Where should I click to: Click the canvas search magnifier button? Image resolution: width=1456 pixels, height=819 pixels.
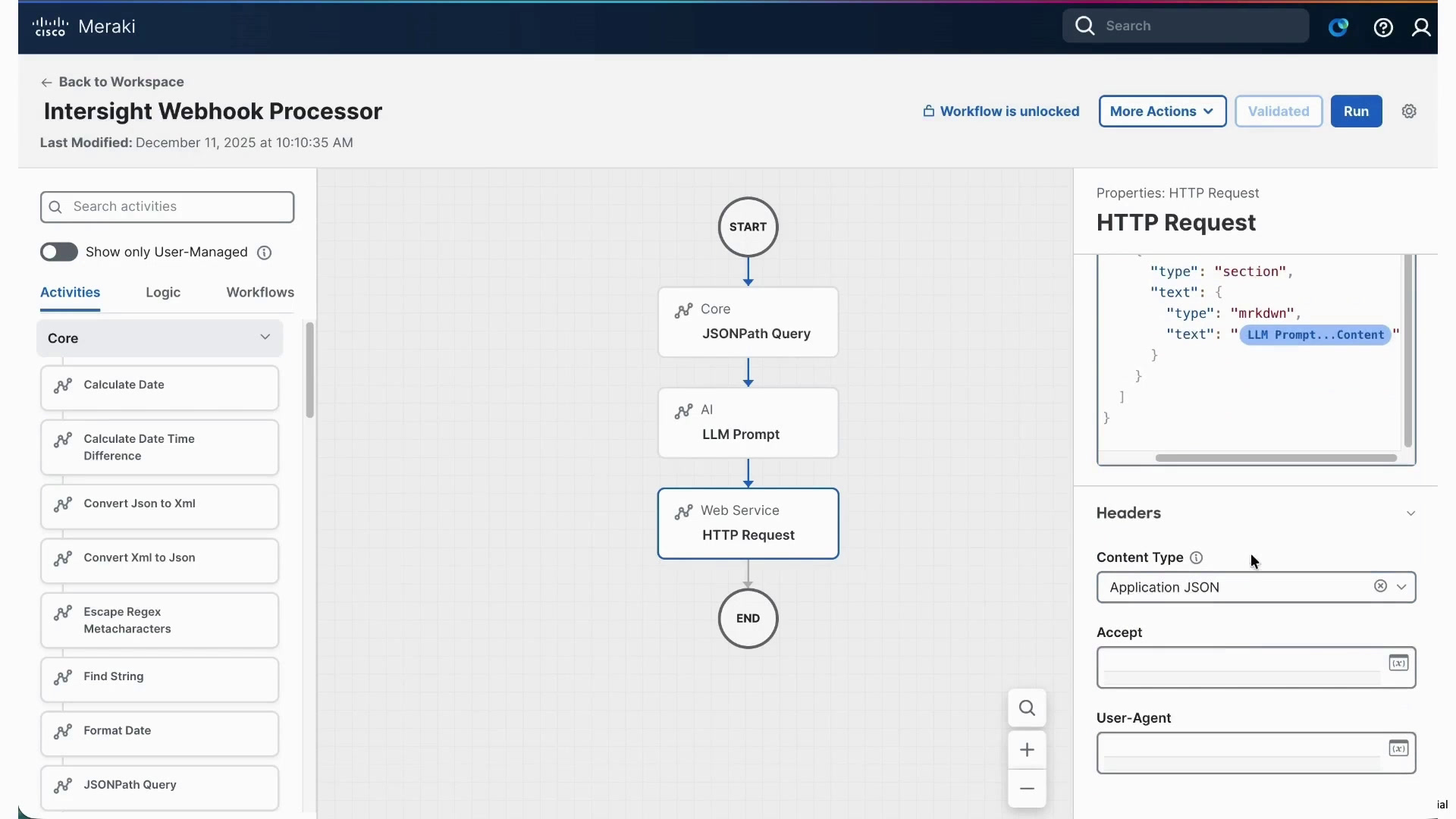click(1027, 708)
